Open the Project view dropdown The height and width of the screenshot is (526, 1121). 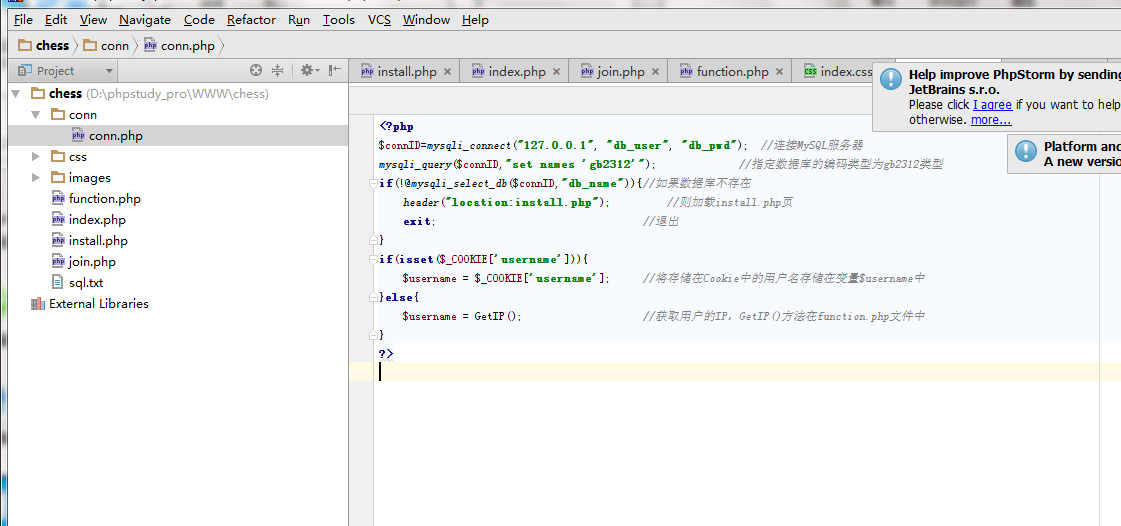pyautogui.click(x=66, y=71)
